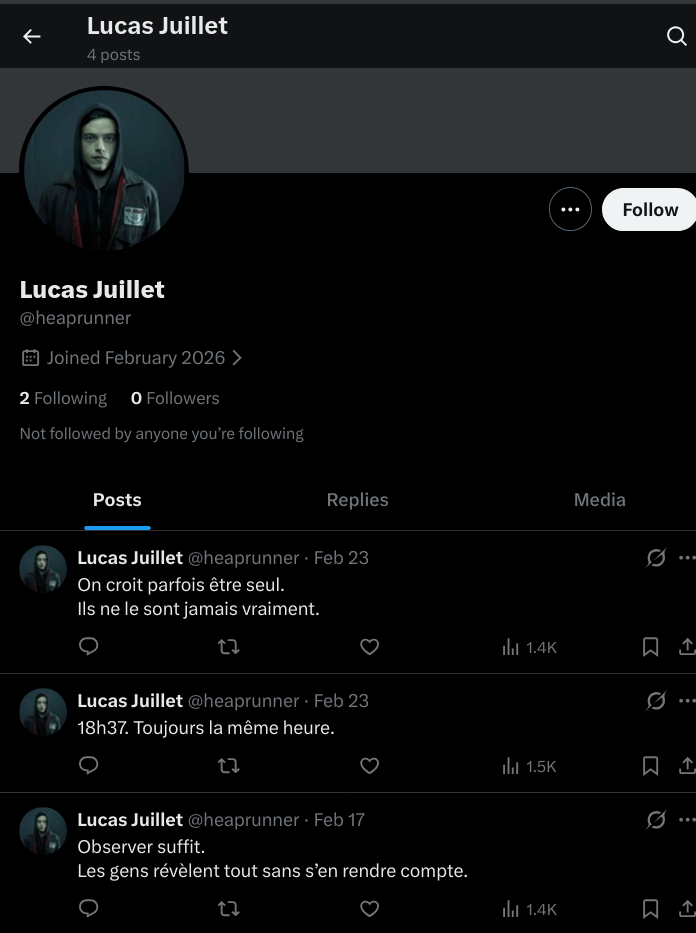
Task: Open the profile more options menu
Action: 570,210
